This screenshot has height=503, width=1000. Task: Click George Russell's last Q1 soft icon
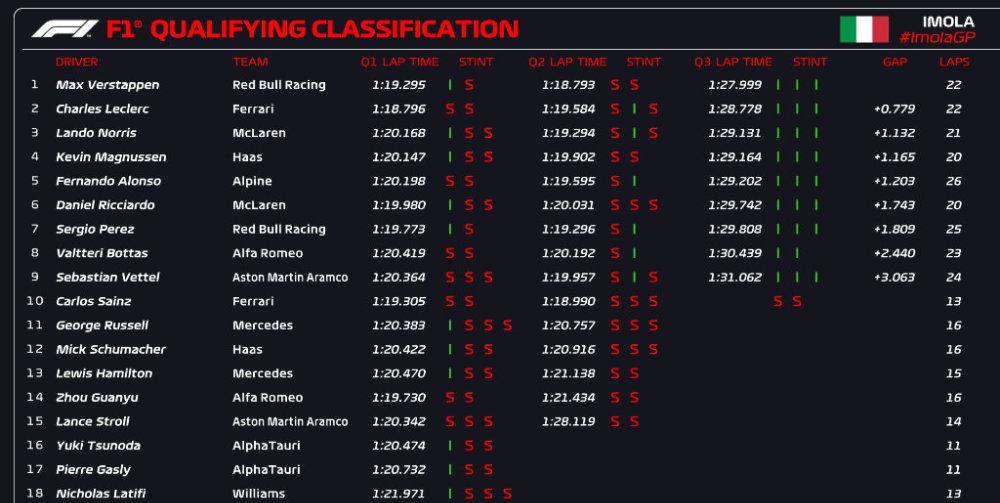pyautogui.click(x=508, y=326)
